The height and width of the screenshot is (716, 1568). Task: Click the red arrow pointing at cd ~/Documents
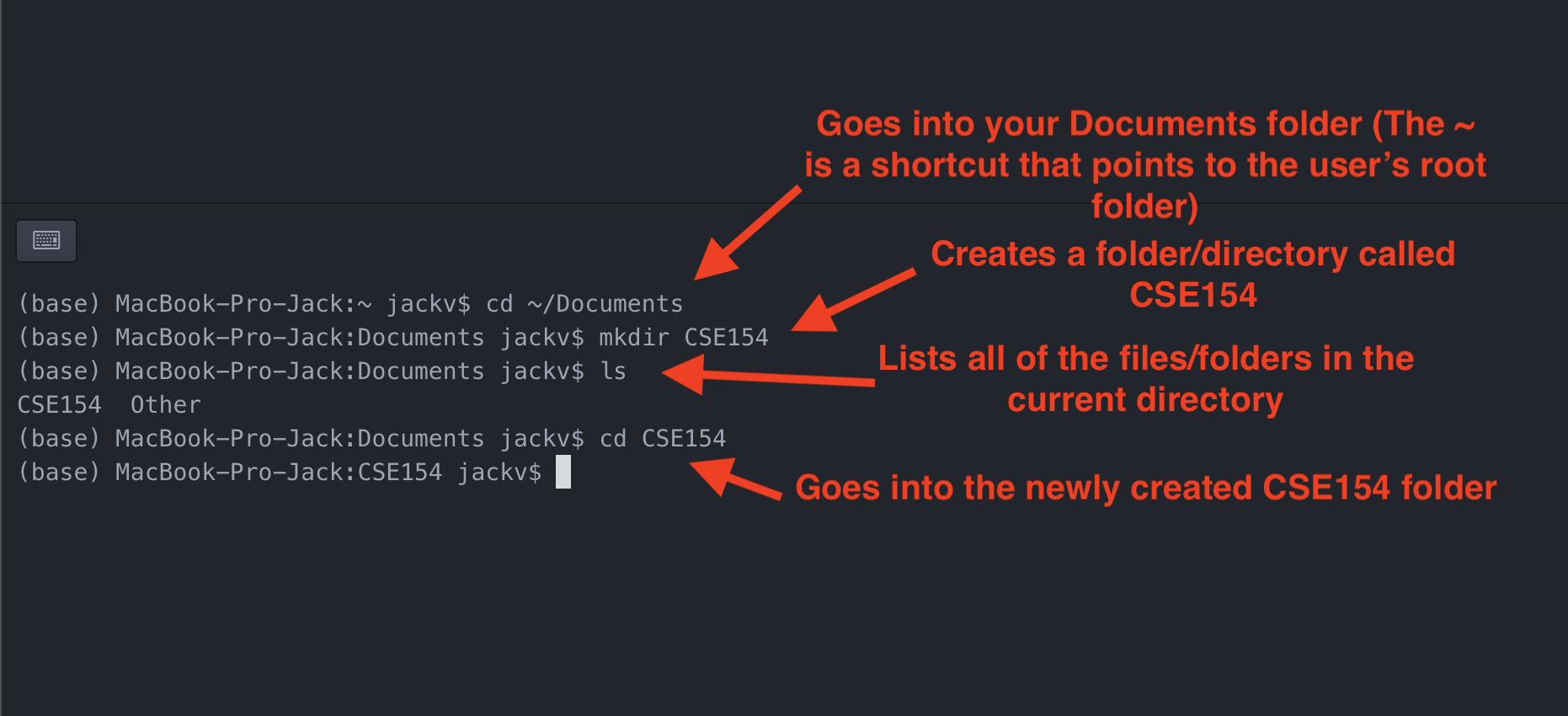[748, 233]
